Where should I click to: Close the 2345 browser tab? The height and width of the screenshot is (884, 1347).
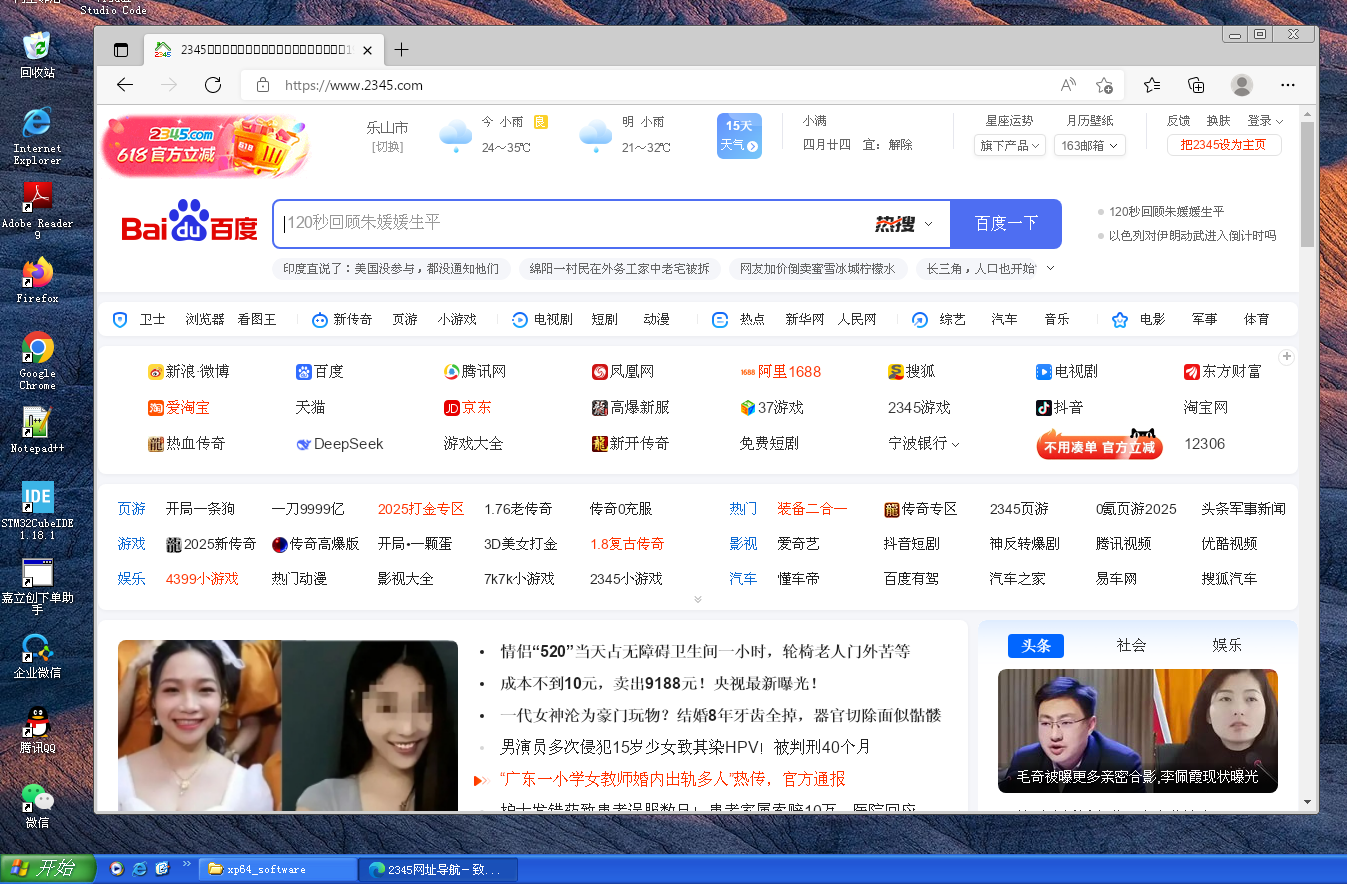368,50
